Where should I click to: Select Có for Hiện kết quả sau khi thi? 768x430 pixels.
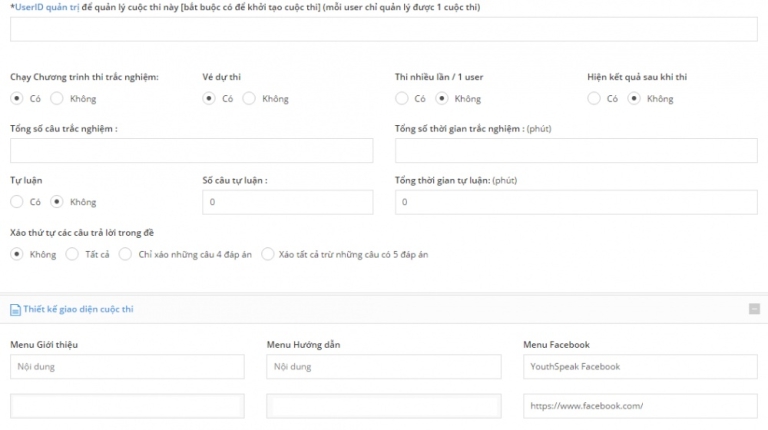(594, 98)
